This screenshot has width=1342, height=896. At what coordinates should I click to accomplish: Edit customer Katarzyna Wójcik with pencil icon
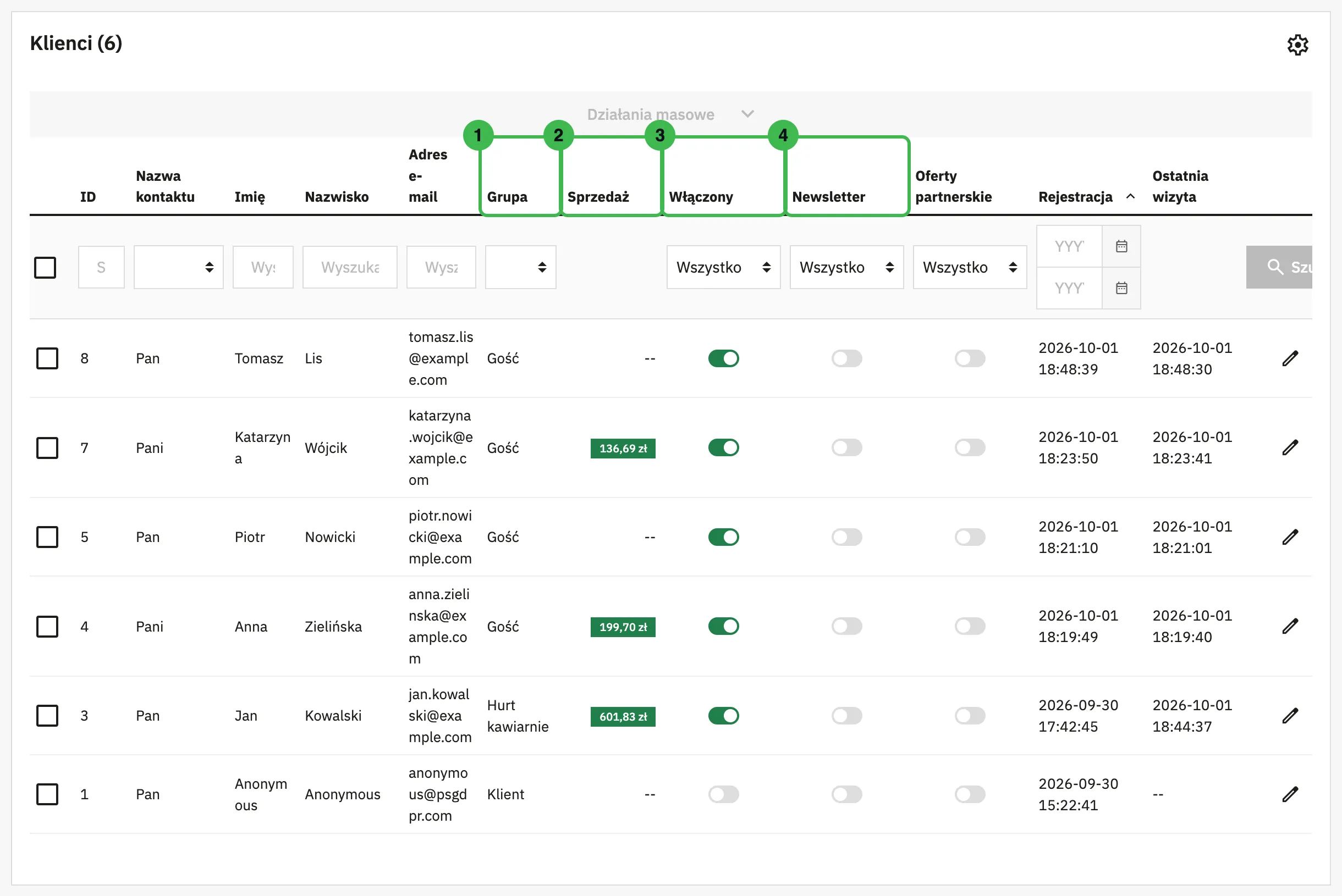(x=1290, y=447)
